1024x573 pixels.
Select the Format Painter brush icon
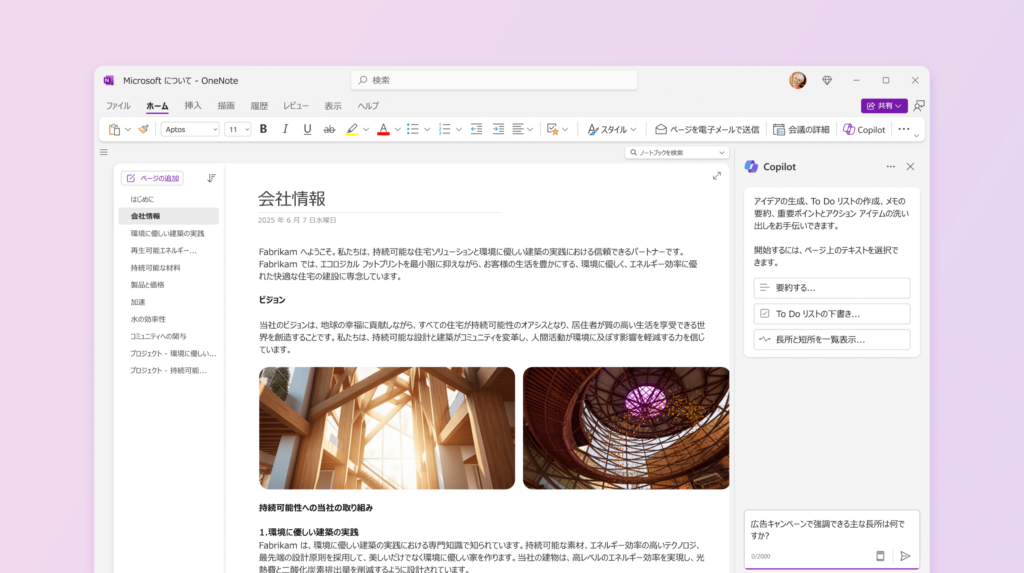(143, 129)
